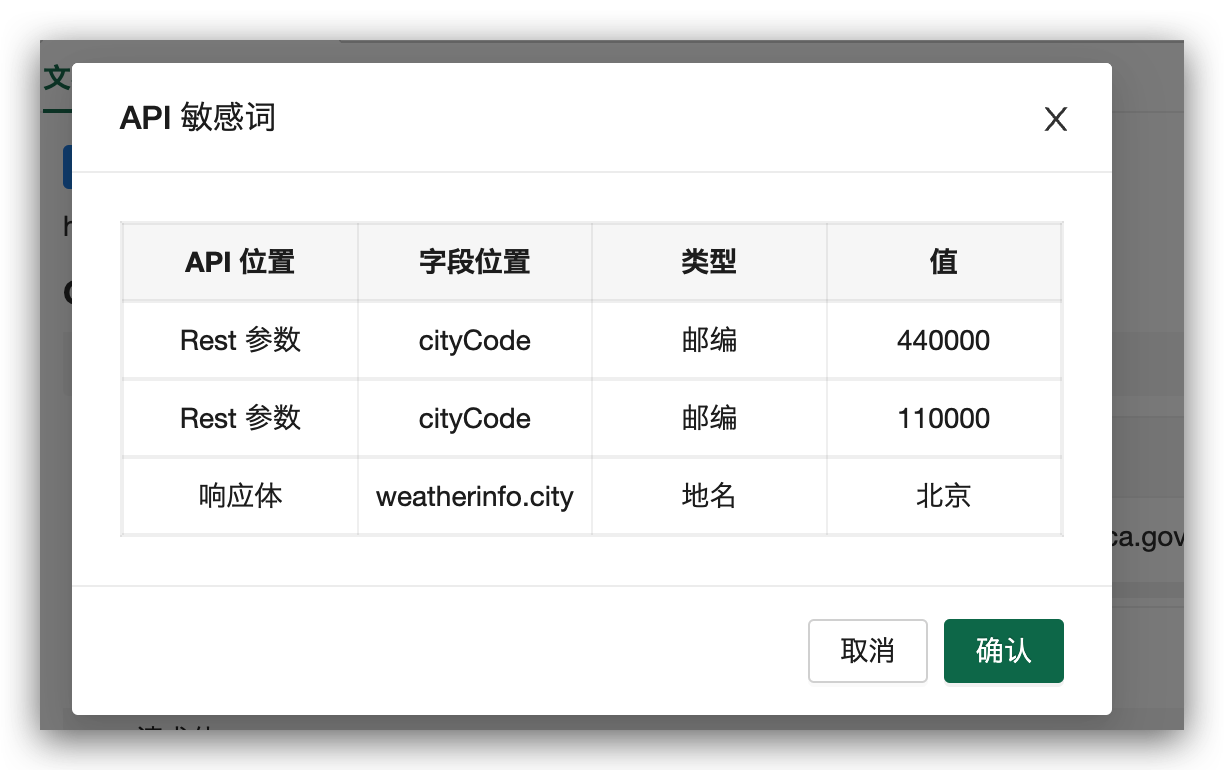The height and width of the screenshot is (770, 1224).
Task: Click the 类型 column header
Action: pos(708,261)
